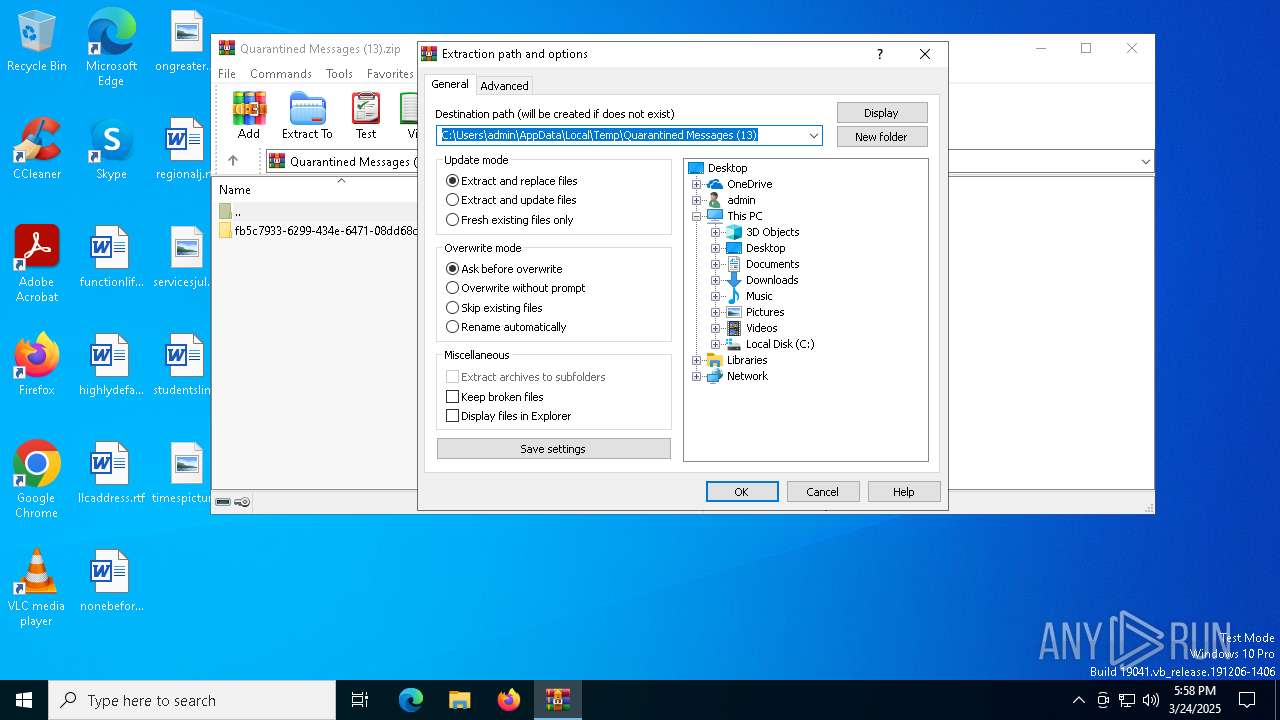The image size is (1280, 720).
Task: Expand the OneDrive tree node
Action: [x=697, y=184]
